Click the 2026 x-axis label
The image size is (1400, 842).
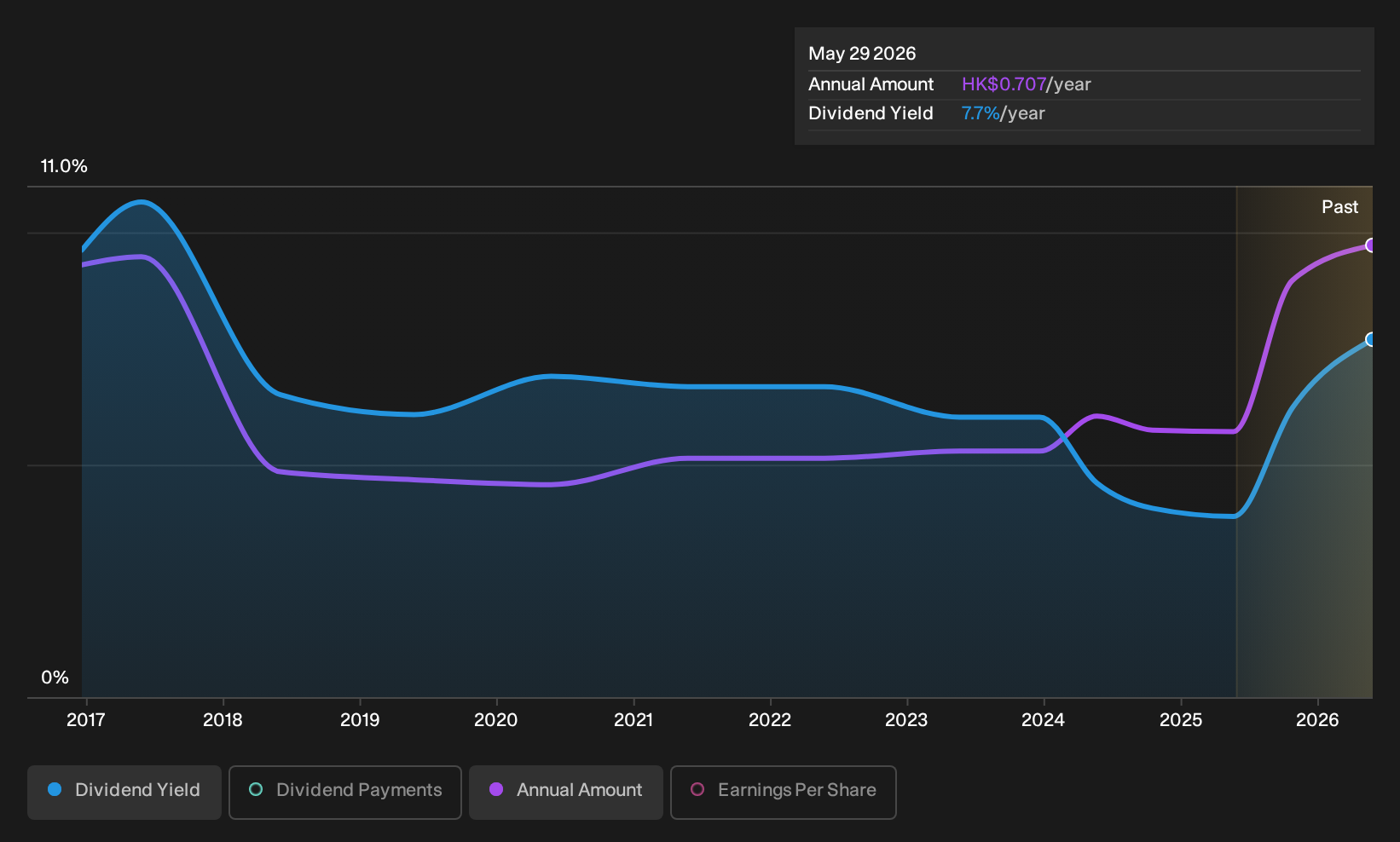(1317, 720)
